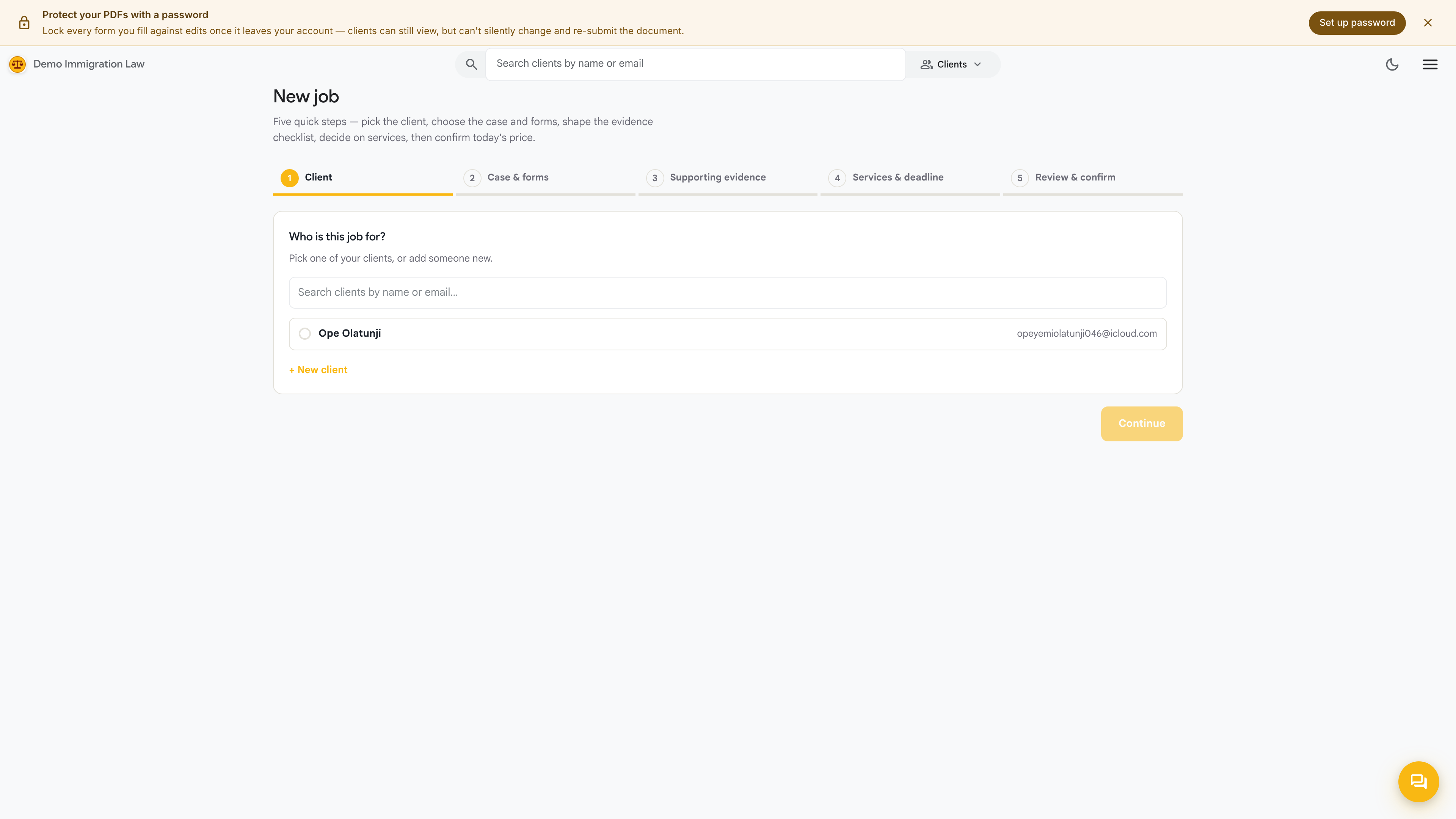The image size is (1456, 819).
Task: Expand the Clients dropdown chevron
Action: [x=978, y=64]
